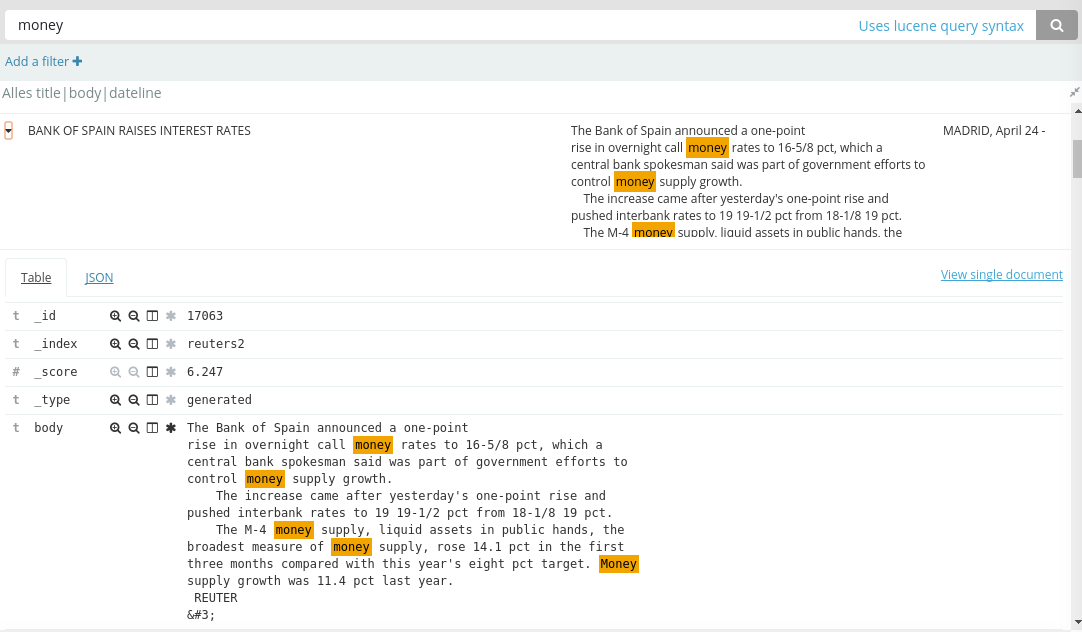The height and width of the screenshot is (632, 1082).
Task: Click the capitalized highlighted Money in body text
Action: (x=618, y=564)
